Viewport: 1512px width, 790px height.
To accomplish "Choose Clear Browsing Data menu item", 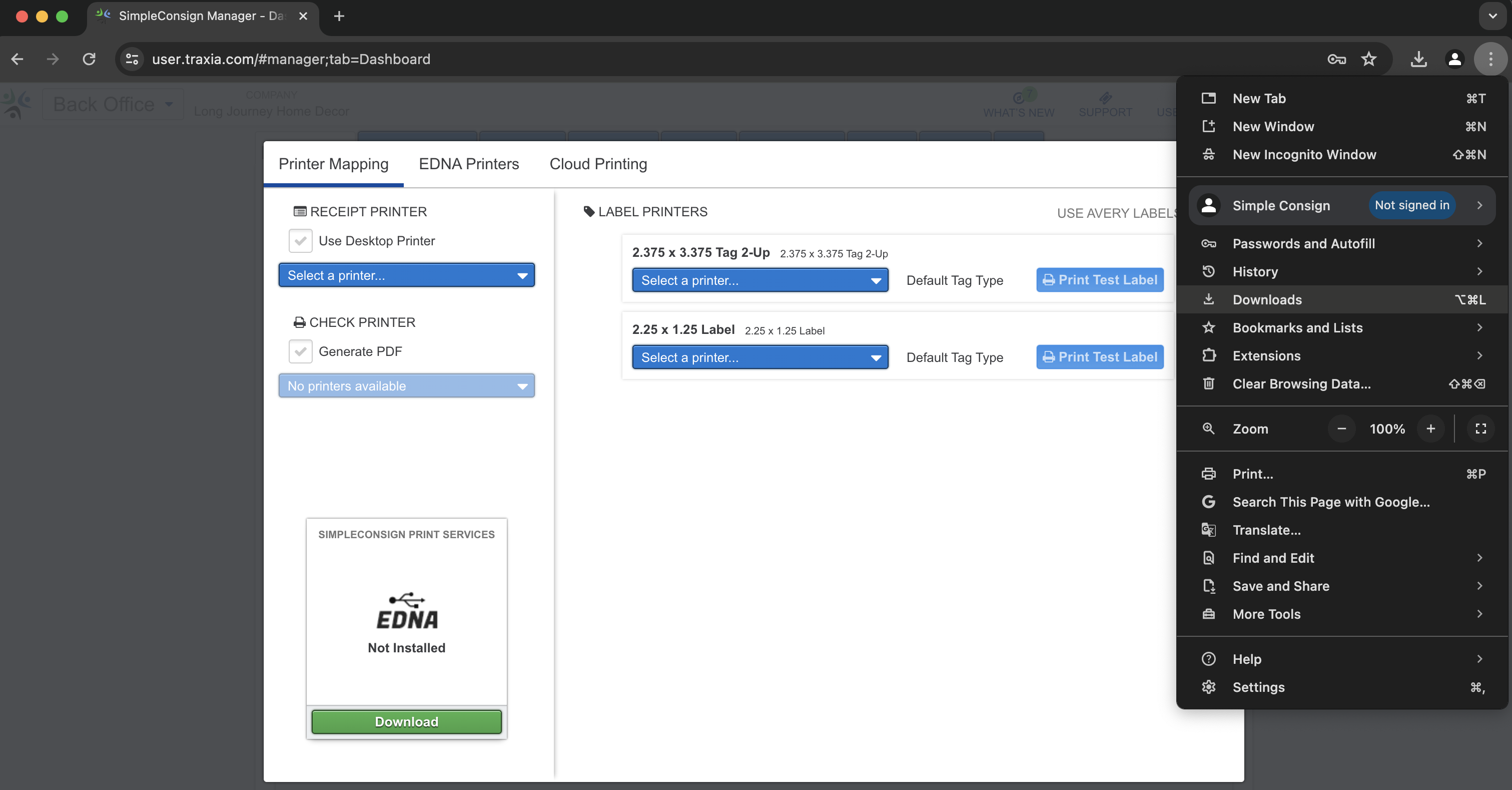I will click(x=1342, y=383).
